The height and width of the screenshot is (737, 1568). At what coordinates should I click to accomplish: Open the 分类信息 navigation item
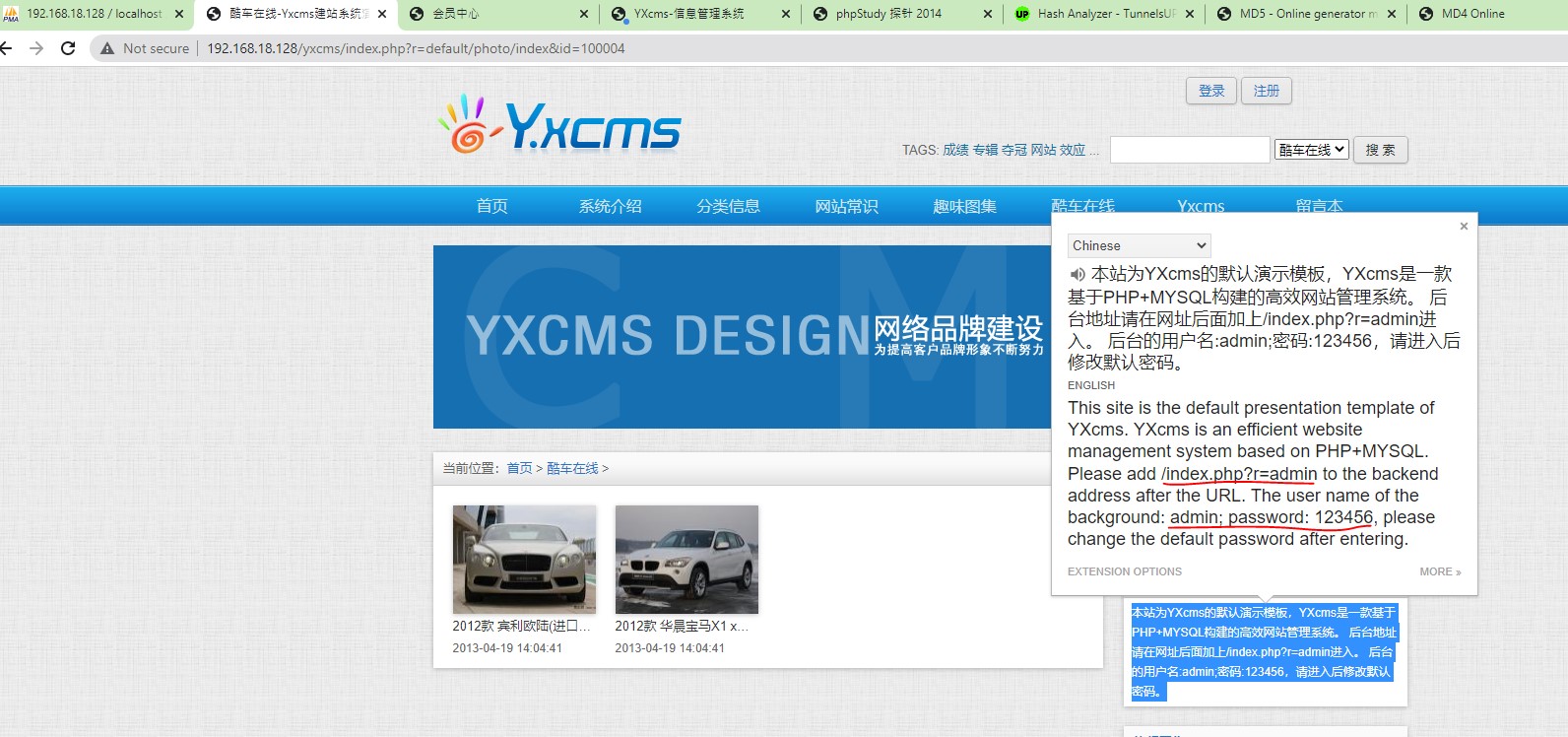(729, 206)
